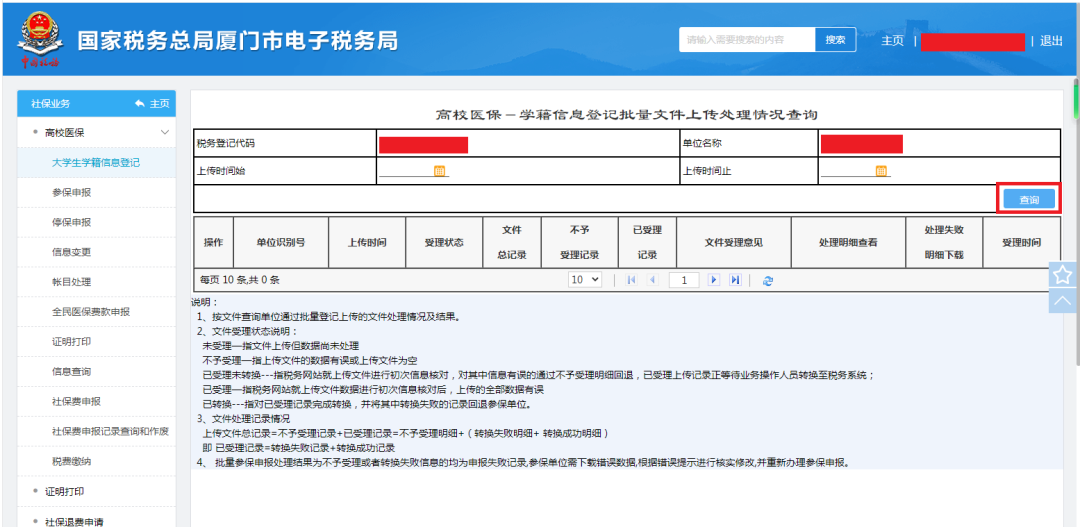
Task: Expand the 证明打印 top-level section
Action: [x=65, y=491]
